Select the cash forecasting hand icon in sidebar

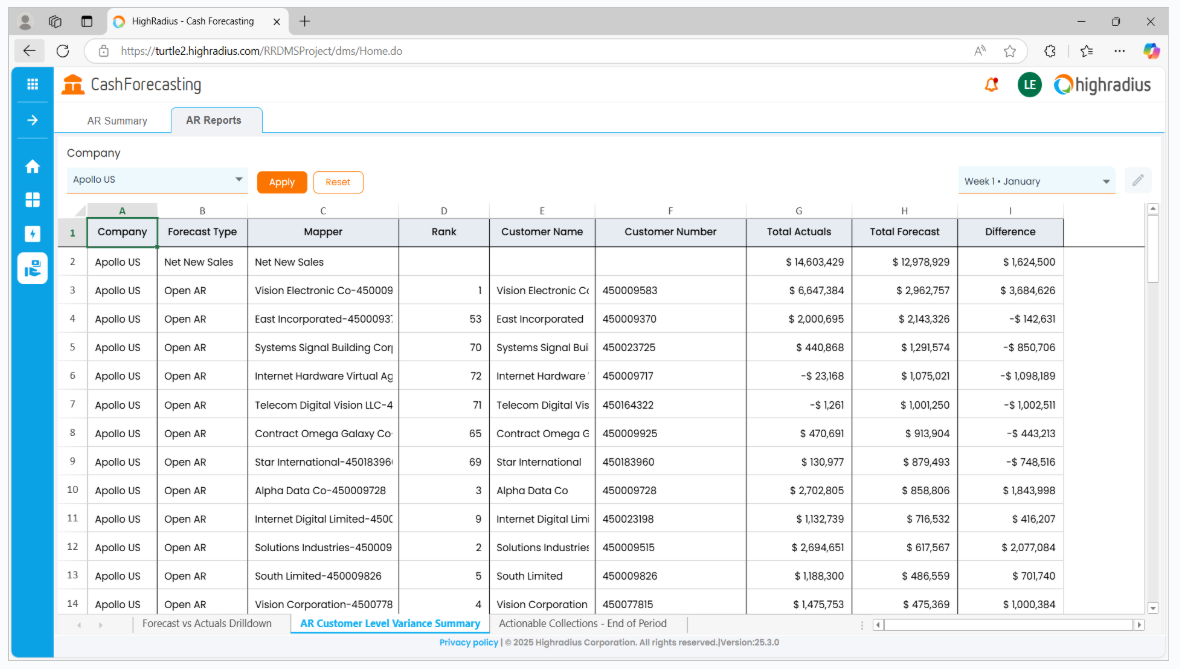pyautogui.click(x=32, y=269)
